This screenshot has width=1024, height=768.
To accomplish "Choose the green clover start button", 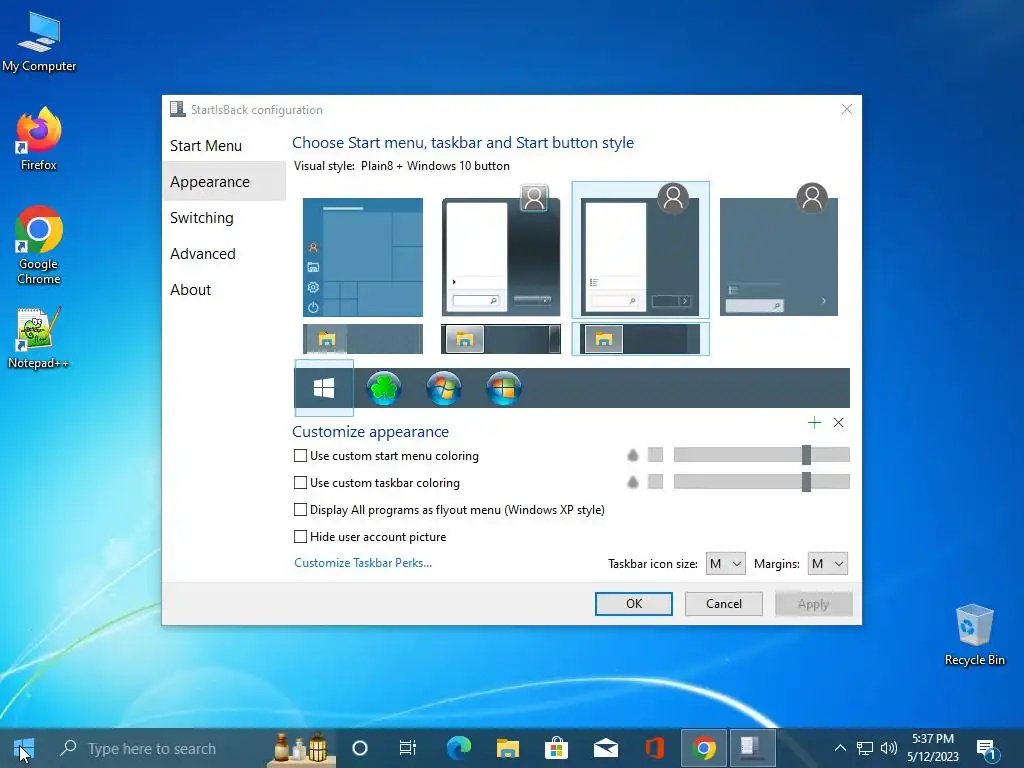I will 384,388.
